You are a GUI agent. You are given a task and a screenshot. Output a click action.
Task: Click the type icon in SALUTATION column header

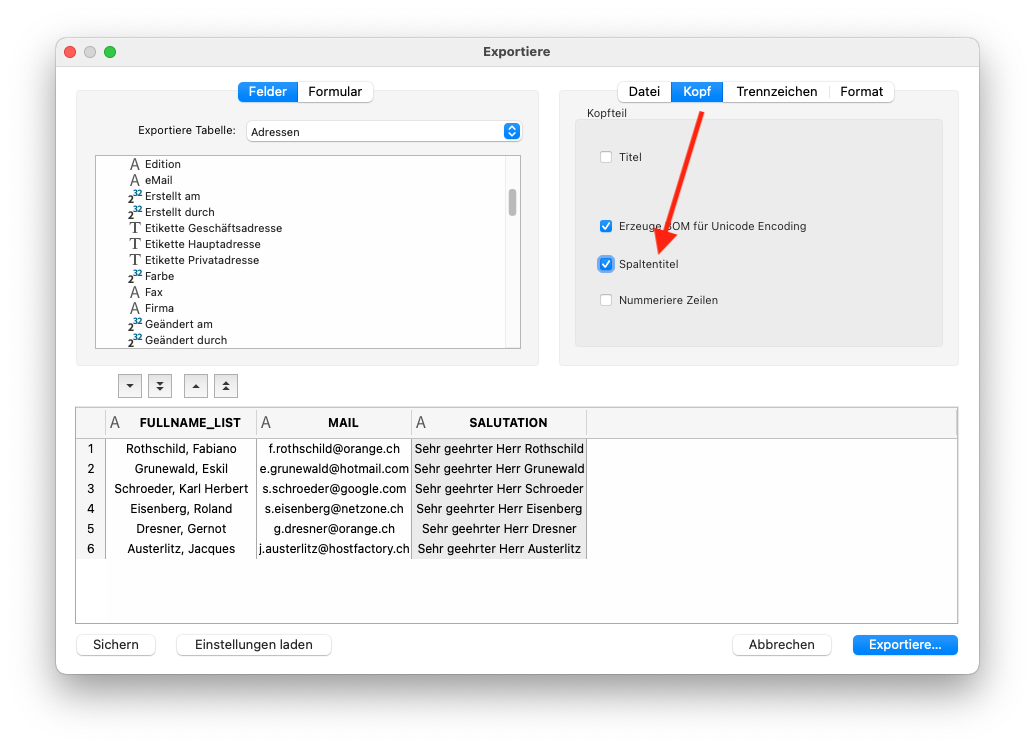[421, 423]
